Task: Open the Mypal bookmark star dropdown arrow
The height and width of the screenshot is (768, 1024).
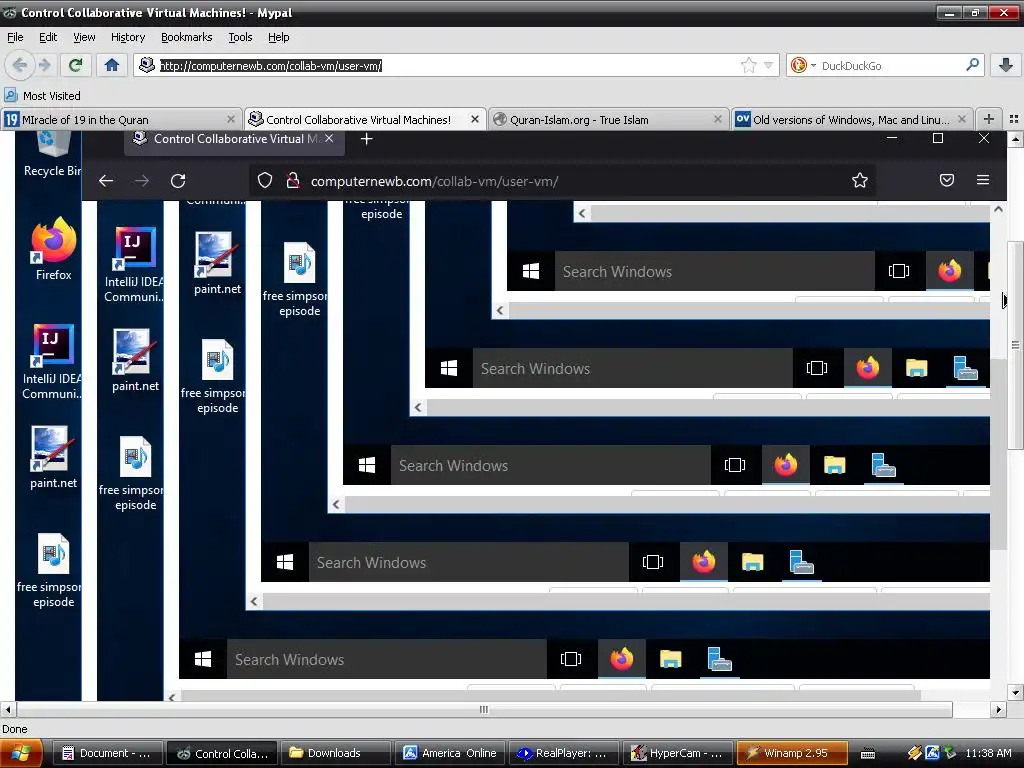Action: 769,65
